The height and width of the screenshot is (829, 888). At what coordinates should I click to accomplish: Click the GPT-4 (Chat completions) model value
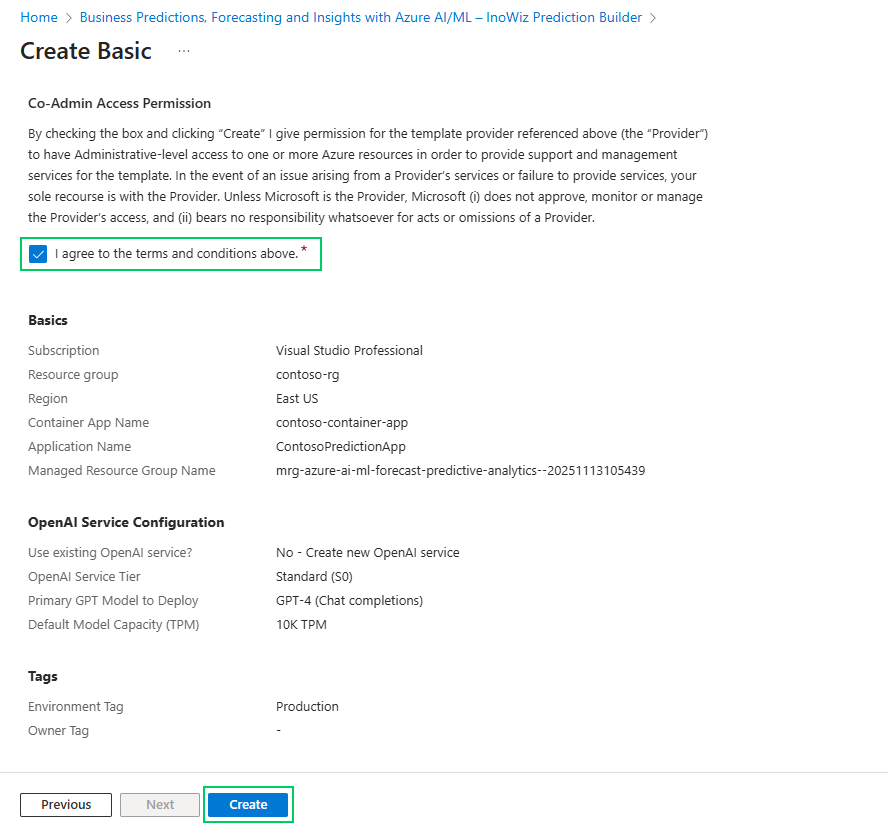tap(349, 601)
